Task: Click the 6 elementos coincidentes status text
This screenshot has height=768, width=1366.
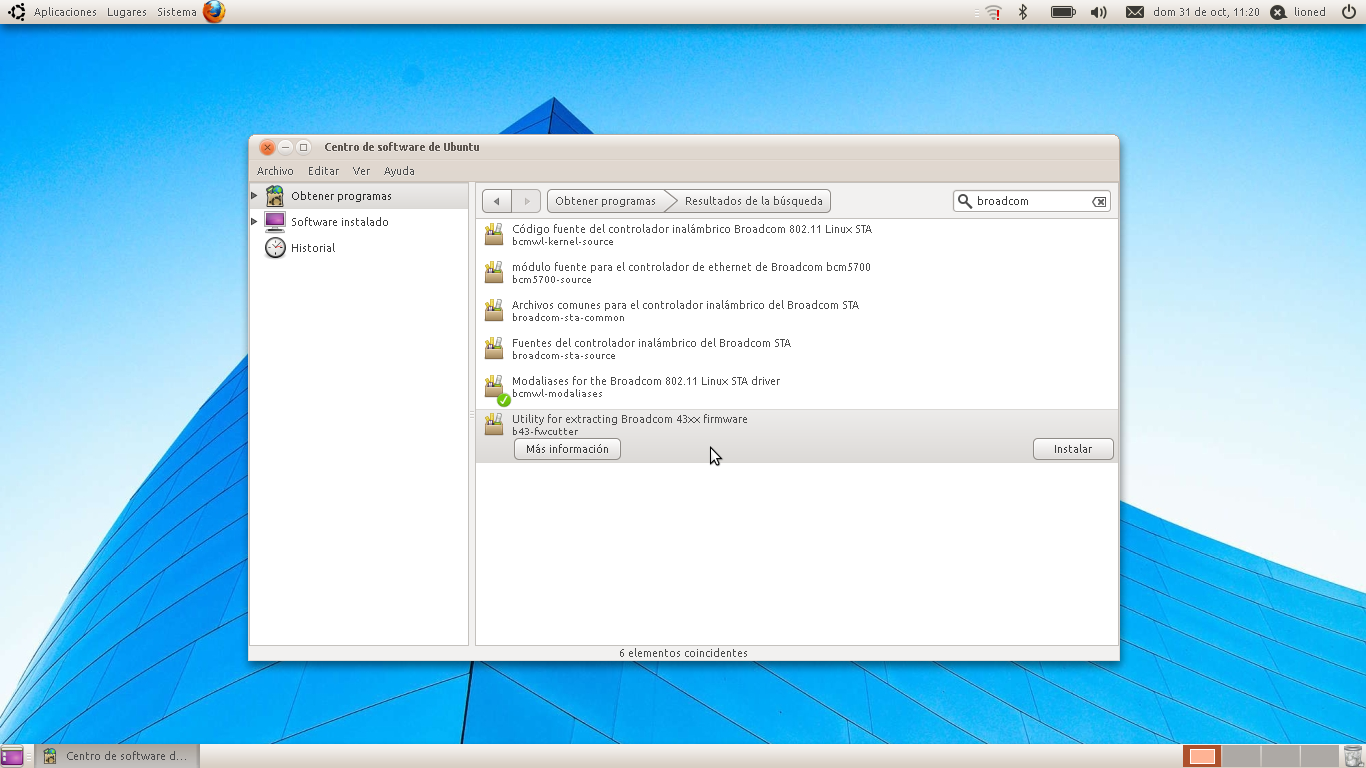Action: click(x=683, y=653)
